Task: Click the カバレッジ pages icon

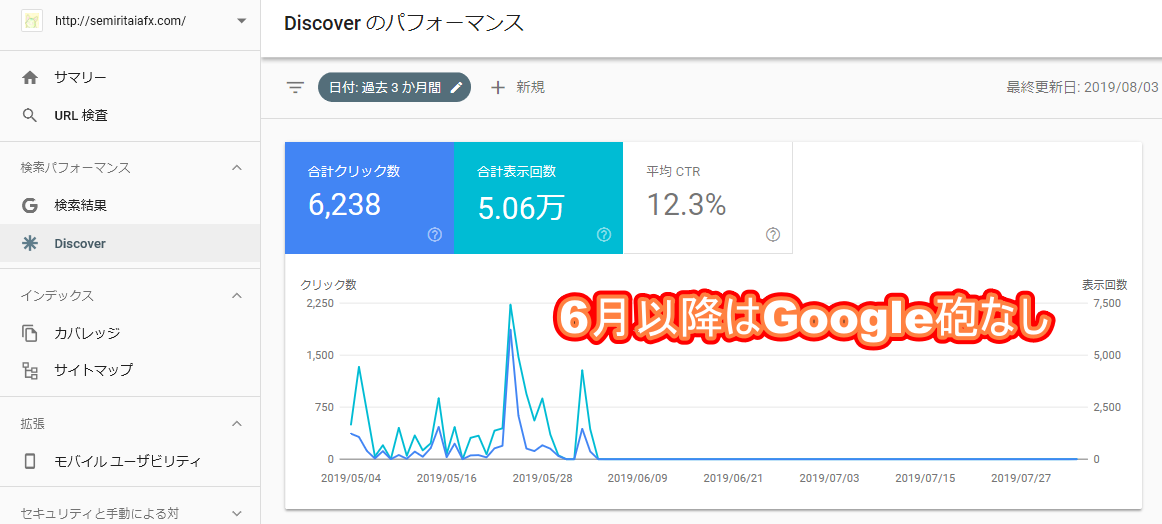Action: tap(30, 334)
